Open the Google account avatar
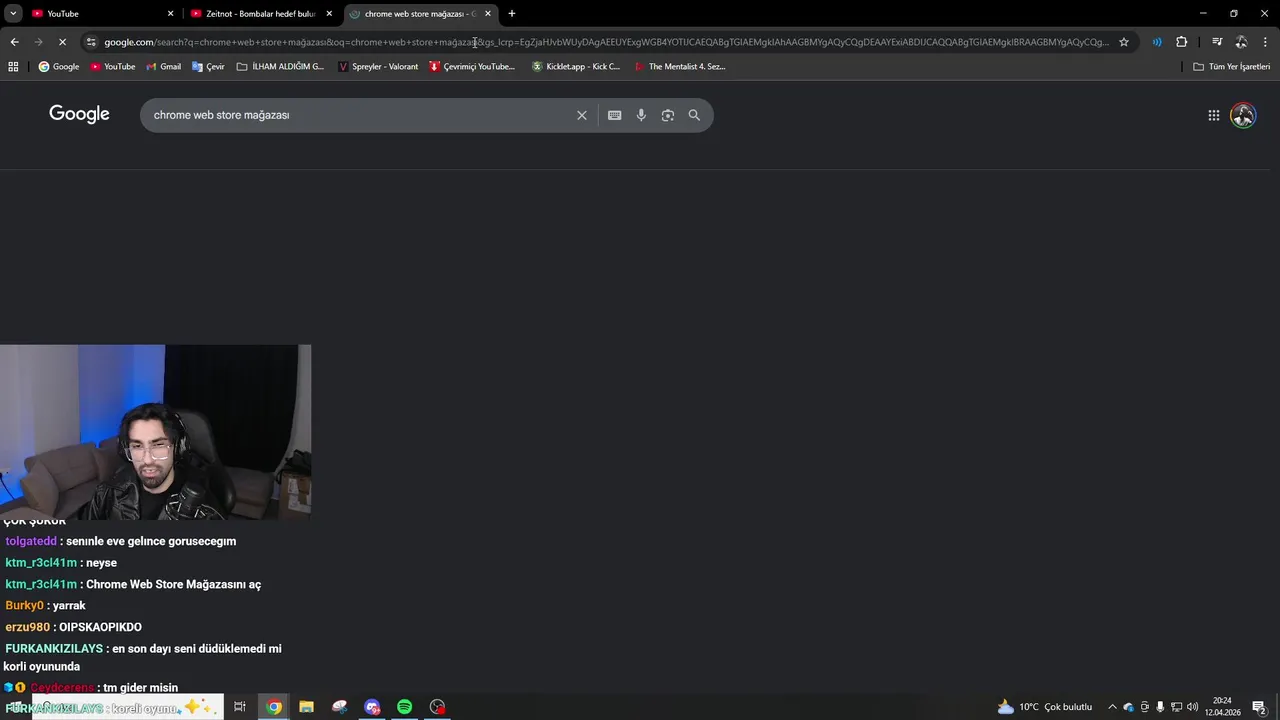 point(1243,115)
